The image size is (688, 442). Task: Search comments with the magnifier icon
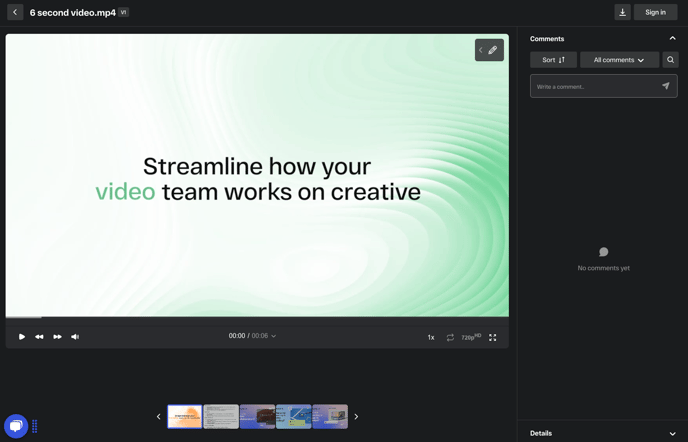click(670, 60)
